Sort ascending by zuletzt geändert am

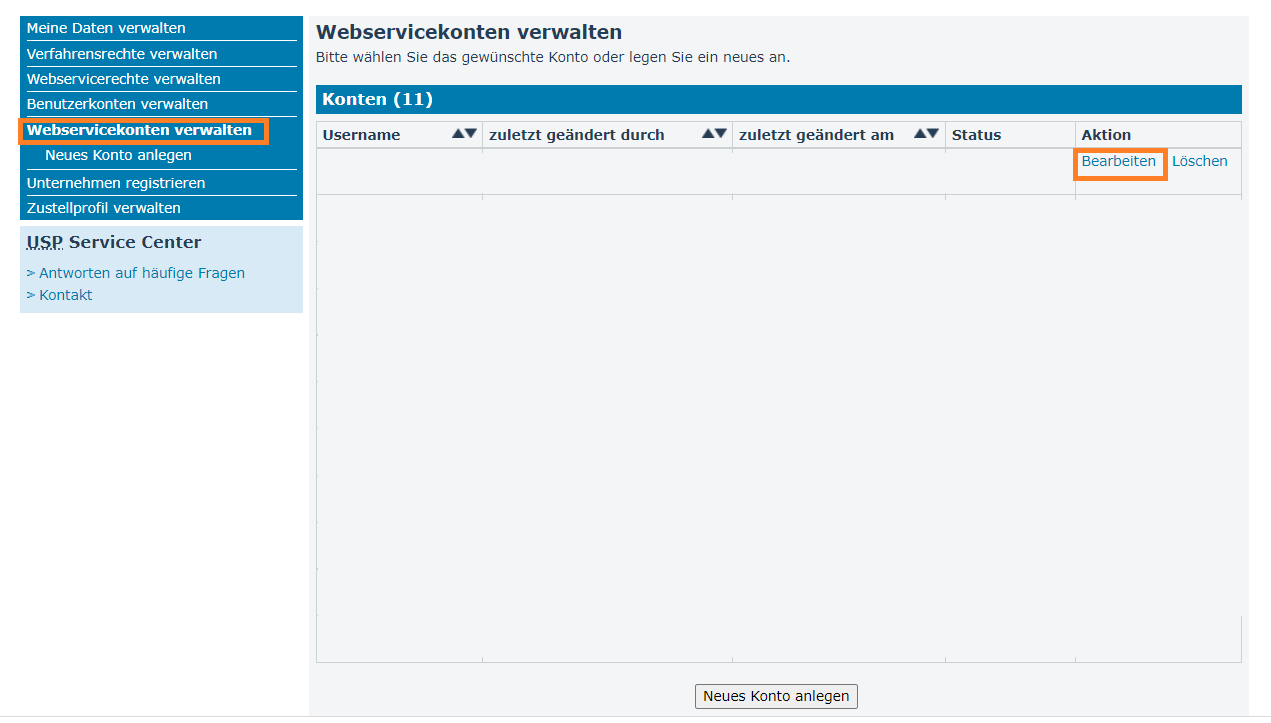coord(922,133)
